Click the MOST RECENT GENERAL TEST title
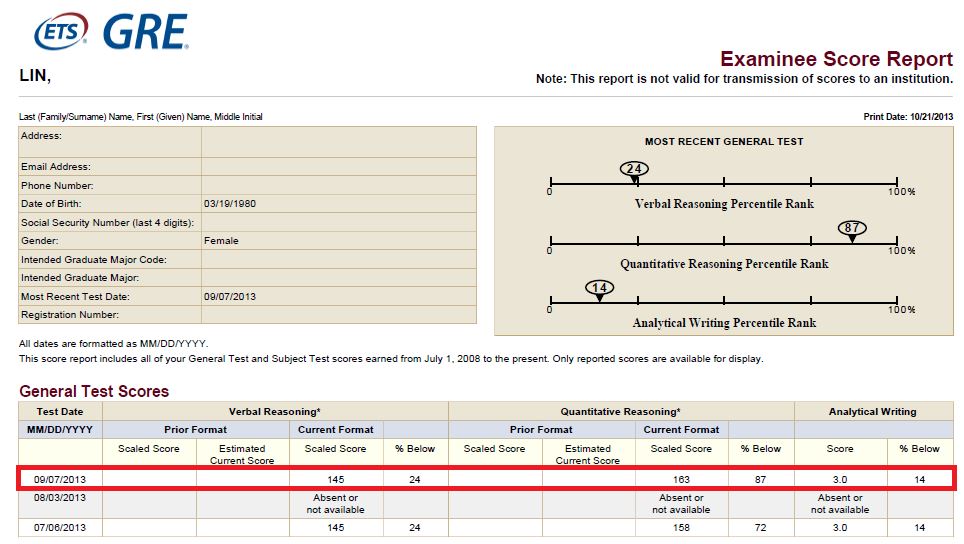 pyautogui.click(x=724, y=141)
